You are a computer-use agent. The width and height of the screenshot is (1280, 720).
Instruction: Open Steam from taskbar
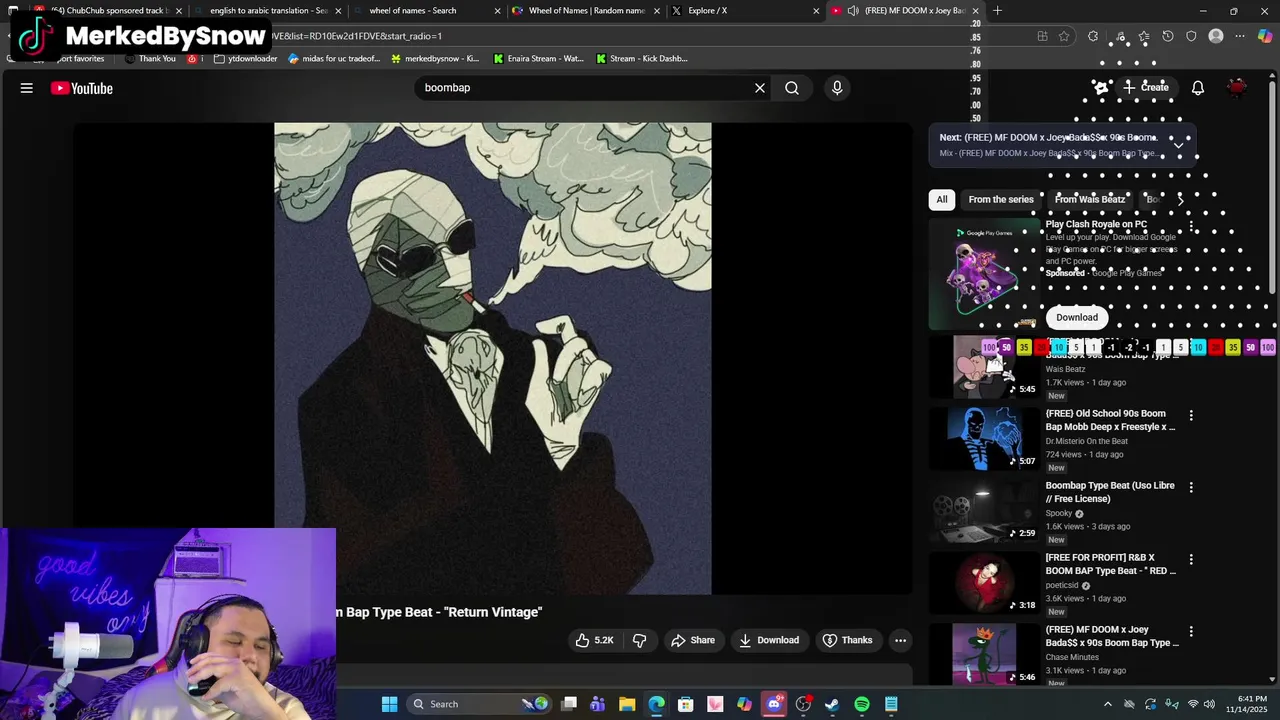tap(832, 704)
